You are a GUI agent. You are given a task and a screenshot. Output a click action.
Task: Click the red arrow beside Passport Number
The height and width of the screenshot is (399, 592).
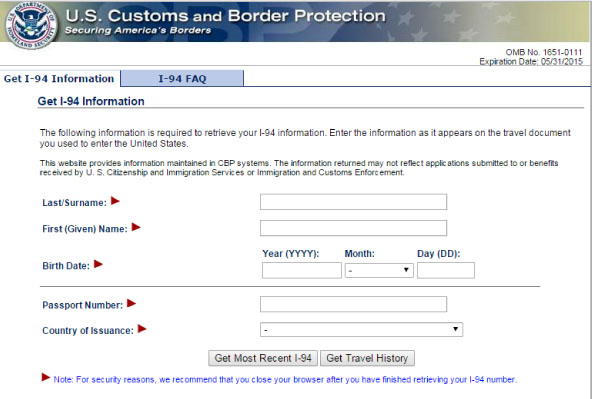[131, 303]
